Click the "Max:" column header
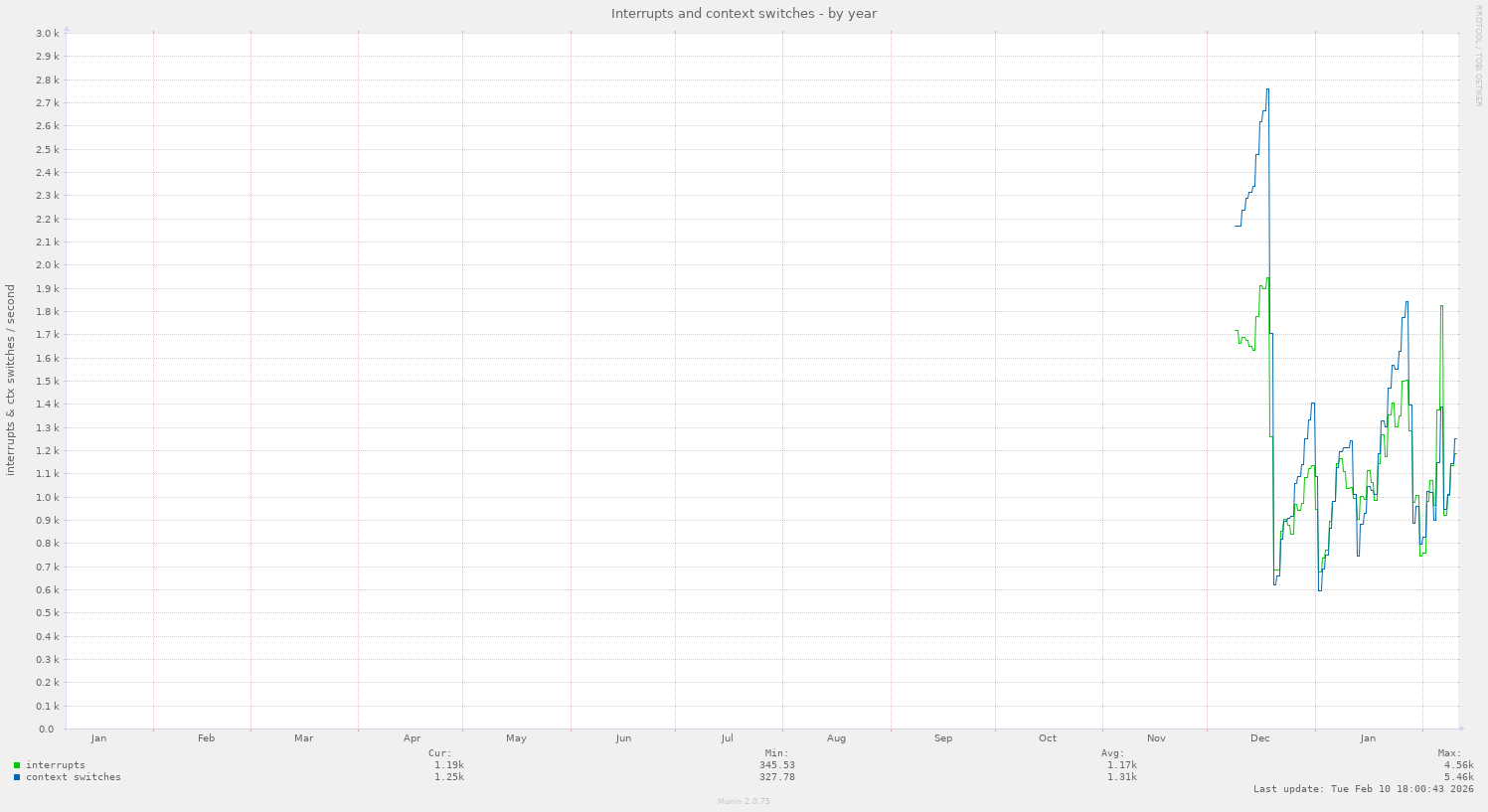This screenshot has height=812, width=1488. [1449, 753]
